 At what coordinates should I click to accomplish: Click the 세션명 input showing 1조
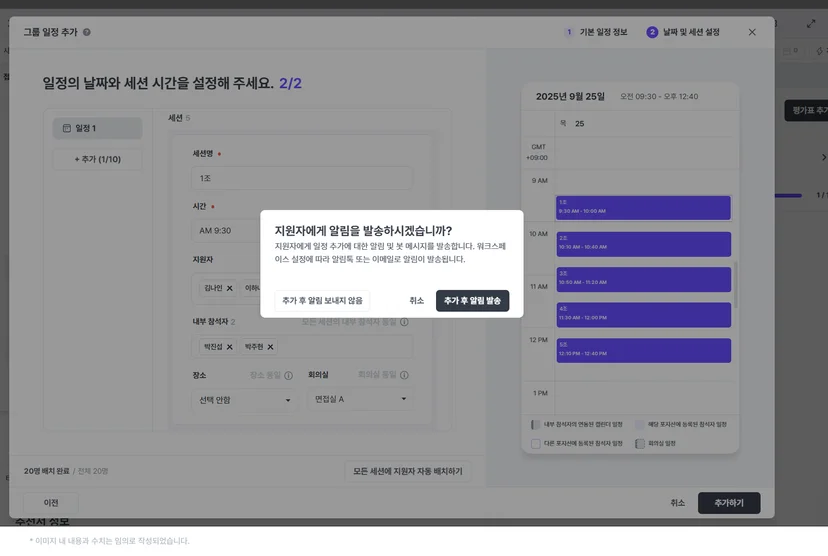coord(302,178)
